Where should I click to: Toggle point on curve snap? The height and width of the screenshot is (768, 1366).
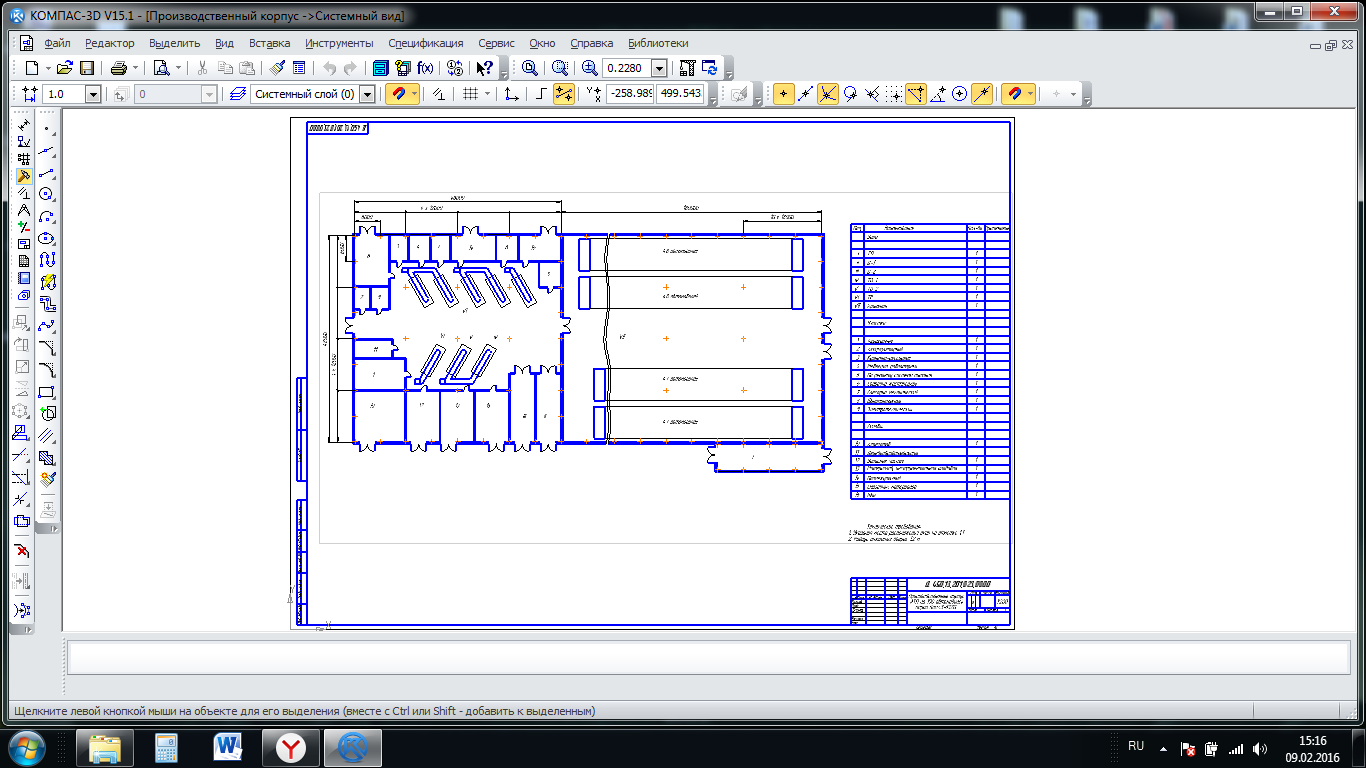[x=982, y=94]
